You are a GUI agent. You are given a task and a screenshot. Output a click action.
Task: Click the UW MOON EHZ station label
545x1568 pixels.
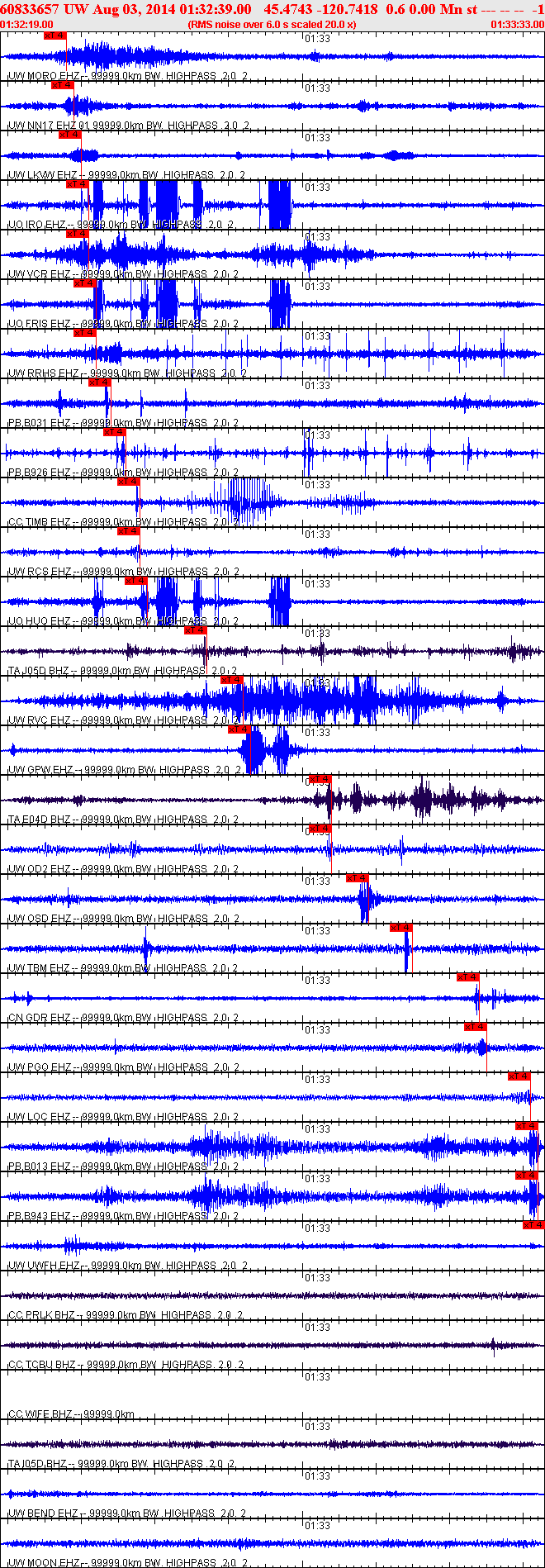pos(44,1563)
